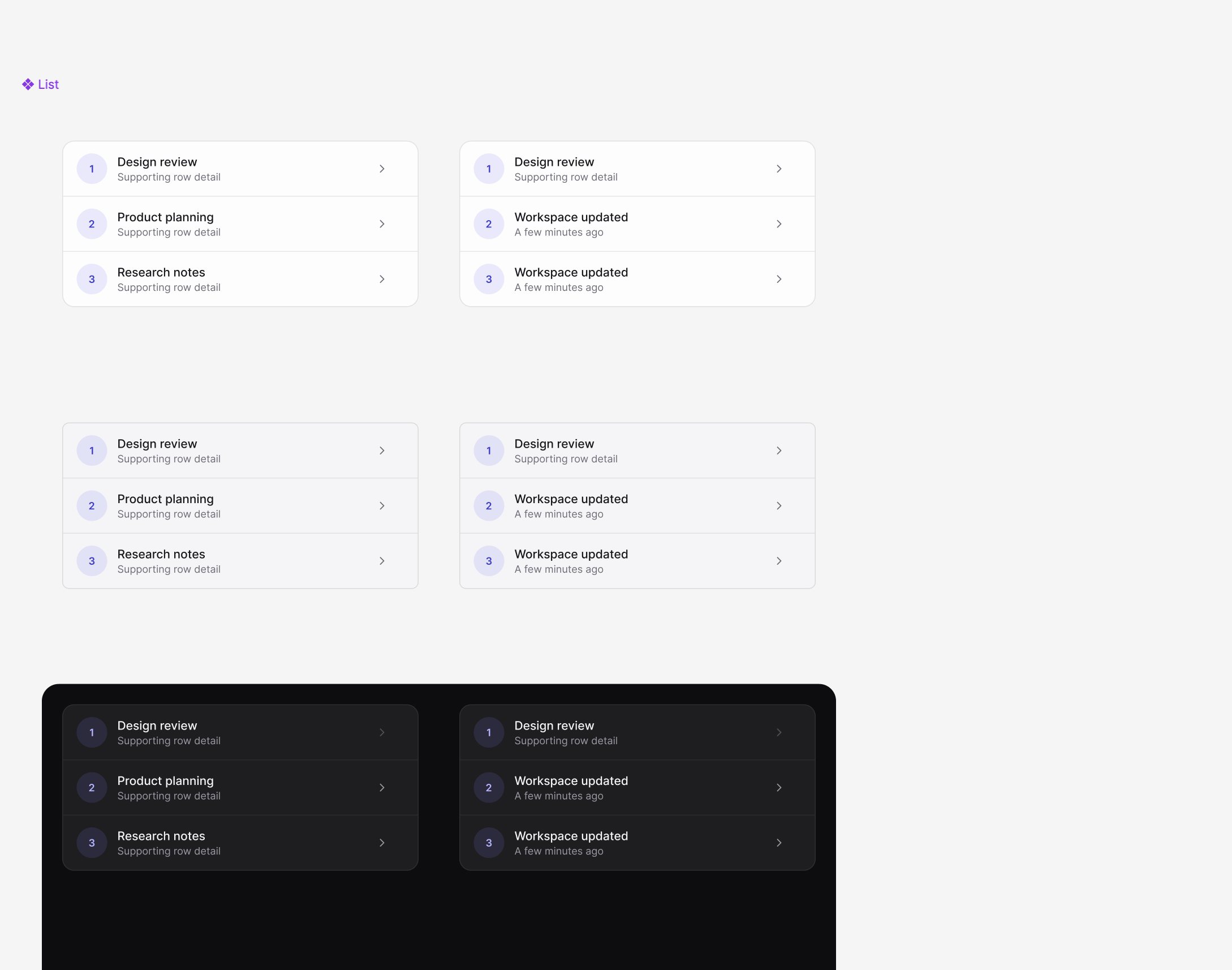Click 'A few minutes ago' in row 3, gray card

coord(558,569)
